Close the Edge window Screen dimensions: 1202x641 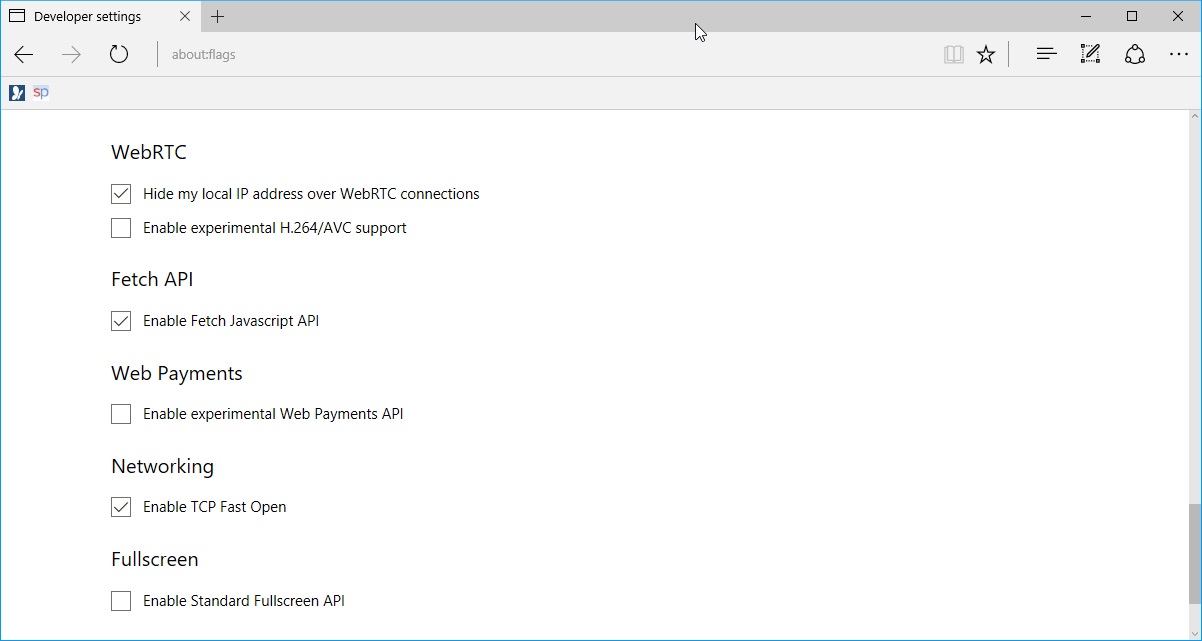(x=1178, y=16)
